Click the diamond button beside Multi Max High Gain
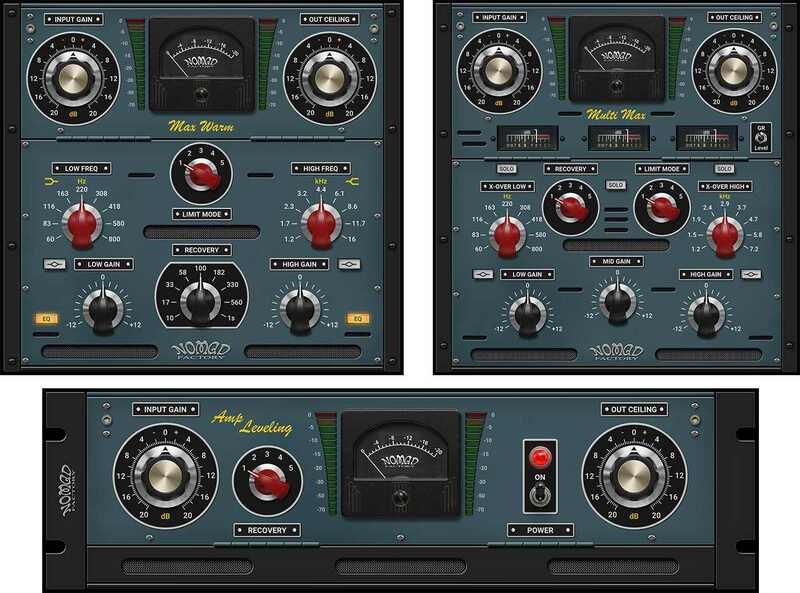The image size is (800, 593). pos(753,273)
